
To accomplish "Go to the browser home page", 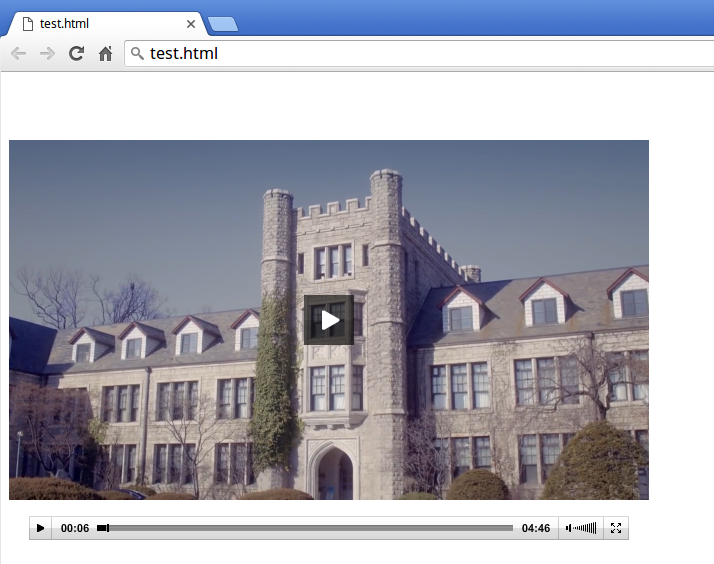I will [x=106, y=53].
